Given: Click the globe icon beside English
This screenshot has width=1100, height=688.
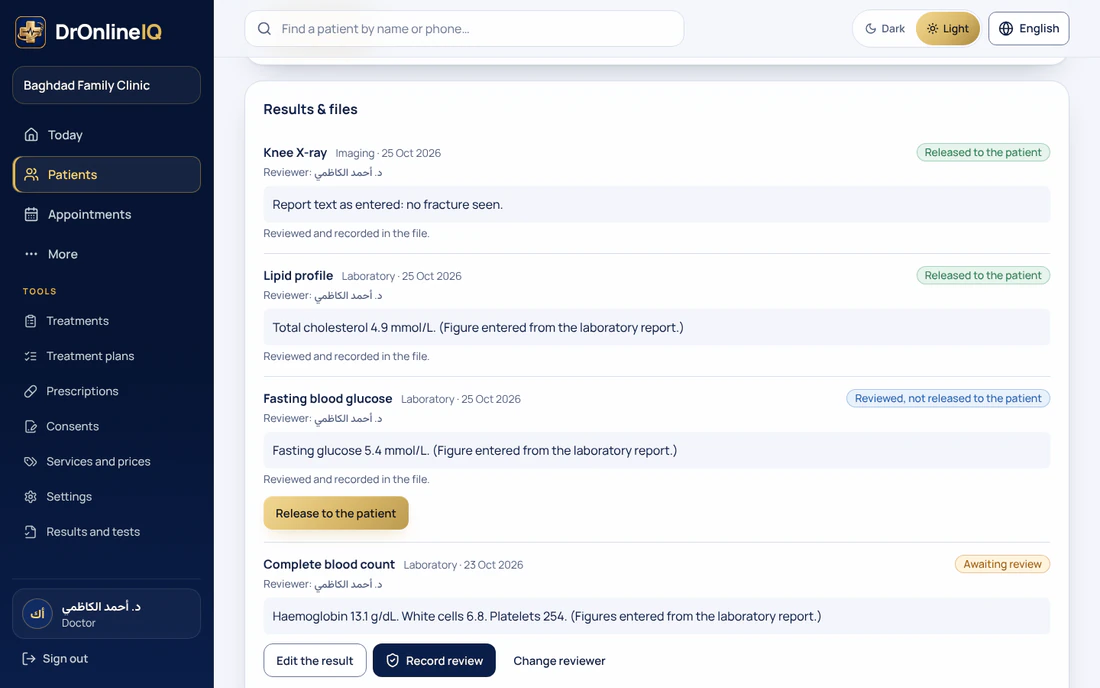Looking at the screenshot, I should click(1006, 29).
